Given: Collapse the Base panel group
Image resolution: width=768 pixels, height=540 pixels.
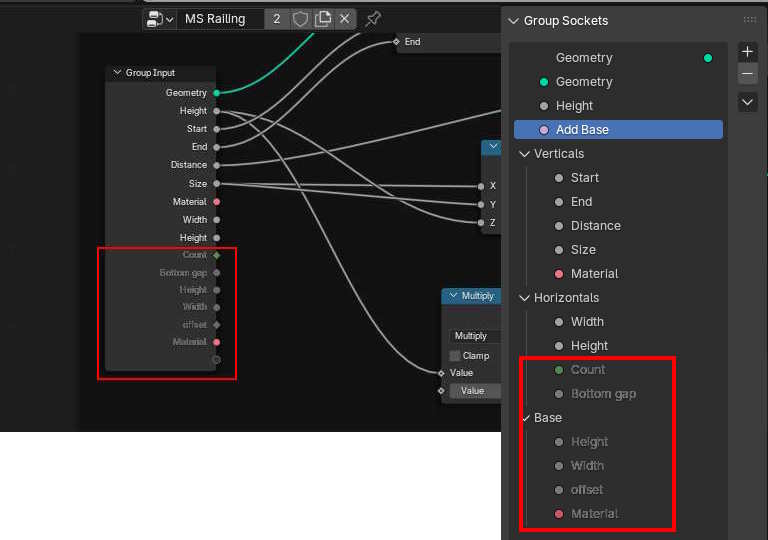Looking at the screenshot, I should tap(526, 418).
